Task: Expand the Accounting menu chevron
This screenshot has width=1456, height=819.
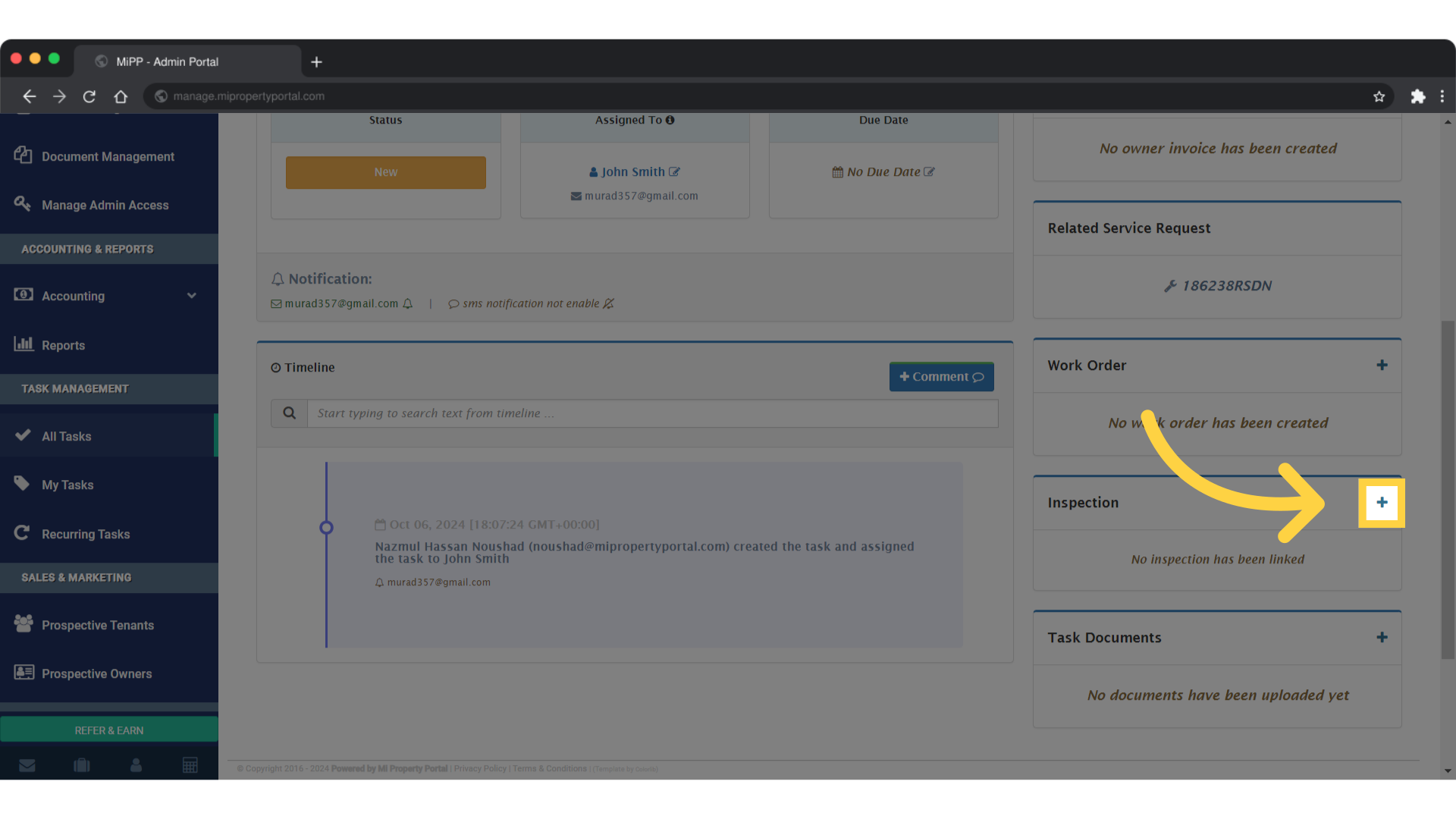Action: (x=192, y=296)
